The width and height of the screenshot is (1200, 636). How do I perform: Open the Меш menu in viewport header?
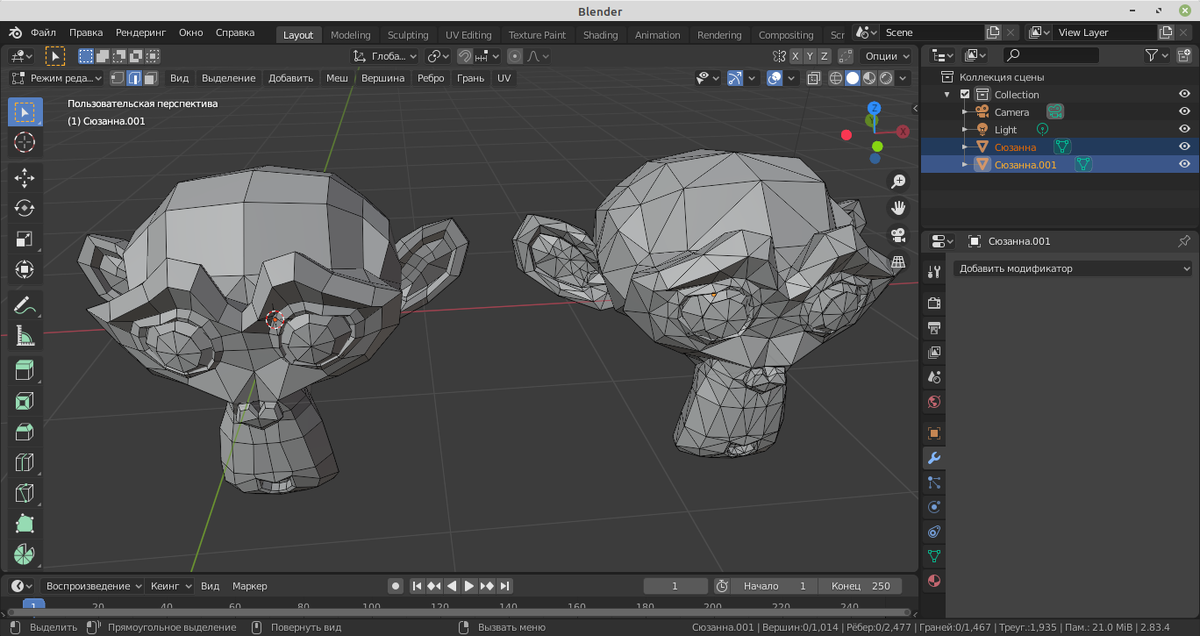337,78
